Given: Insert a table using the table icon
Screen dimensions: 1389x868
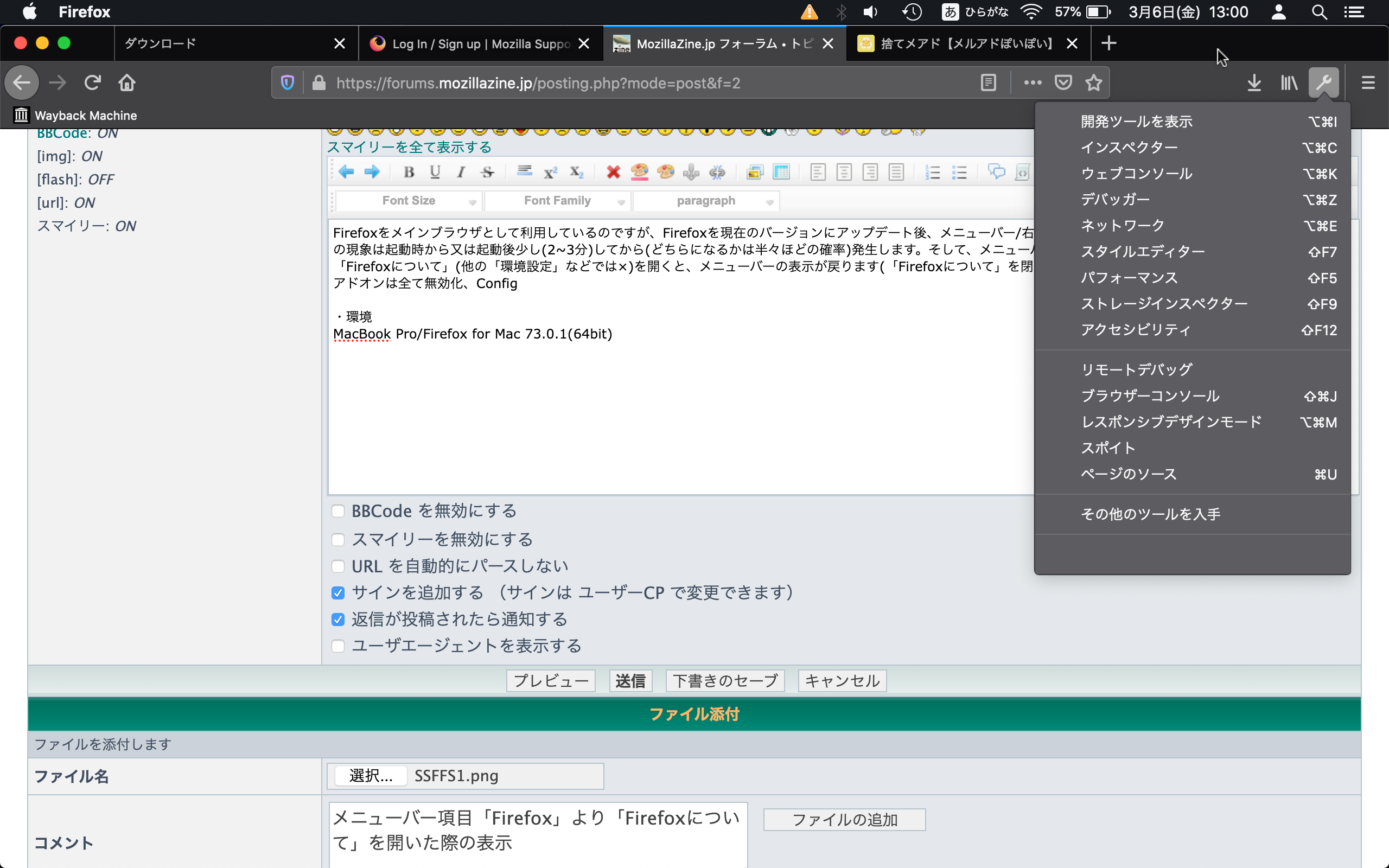Looking at the screenshot, I should coord(781,172).
